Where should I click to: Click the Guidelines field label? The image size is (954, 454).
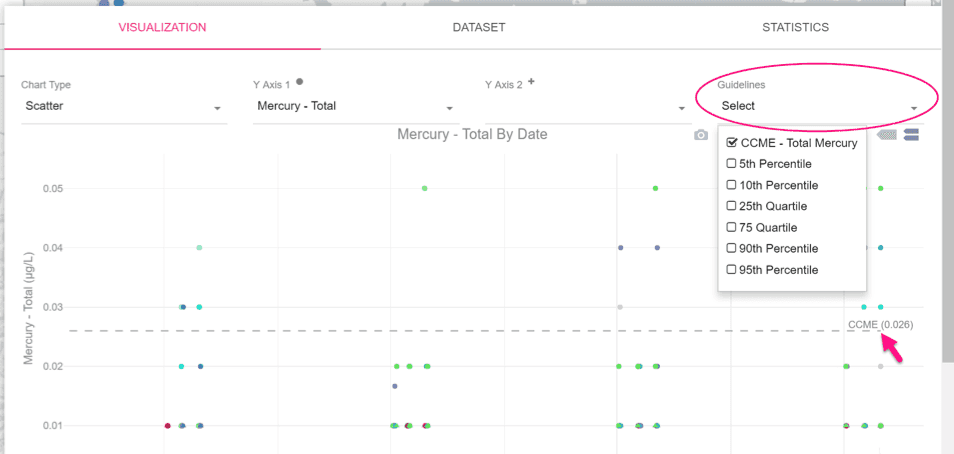click(741, 85)
